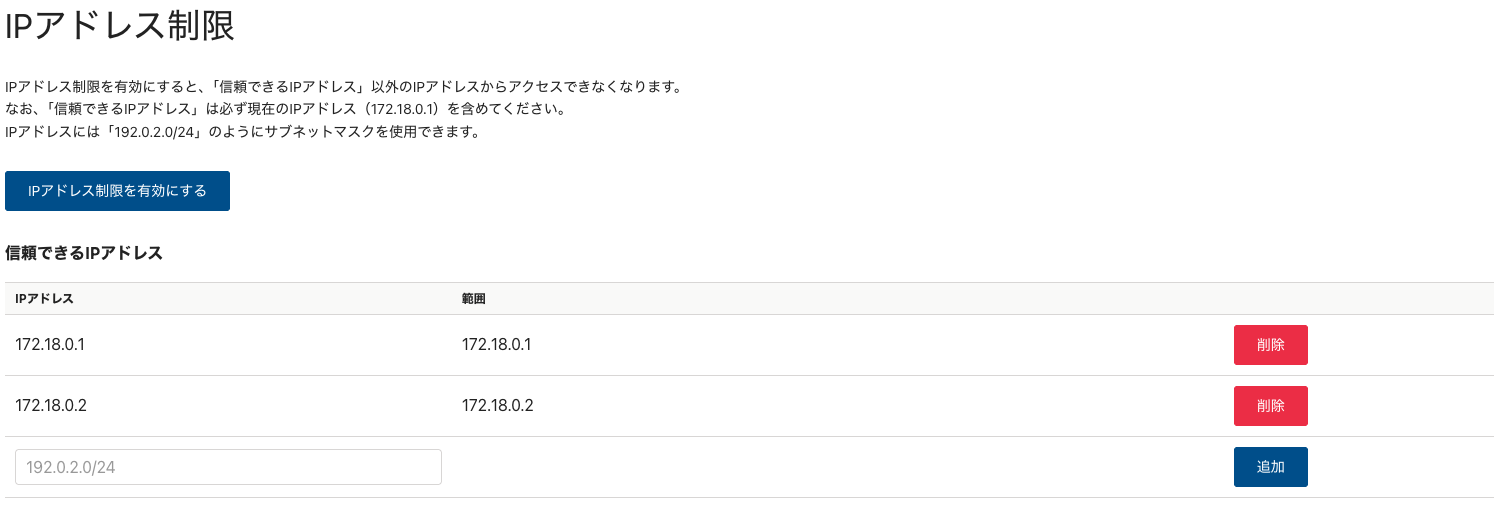Delete the 172.18.0.1 trusted IP entry

(1270, 345)
